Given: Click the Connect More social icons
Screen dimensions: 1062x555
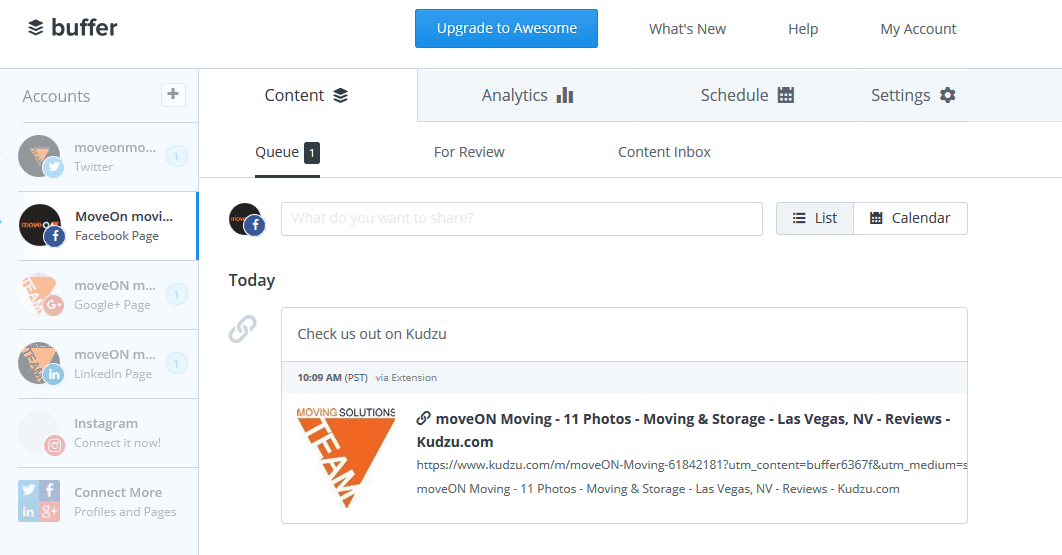Looking at the screenshot, I should 40,501.
